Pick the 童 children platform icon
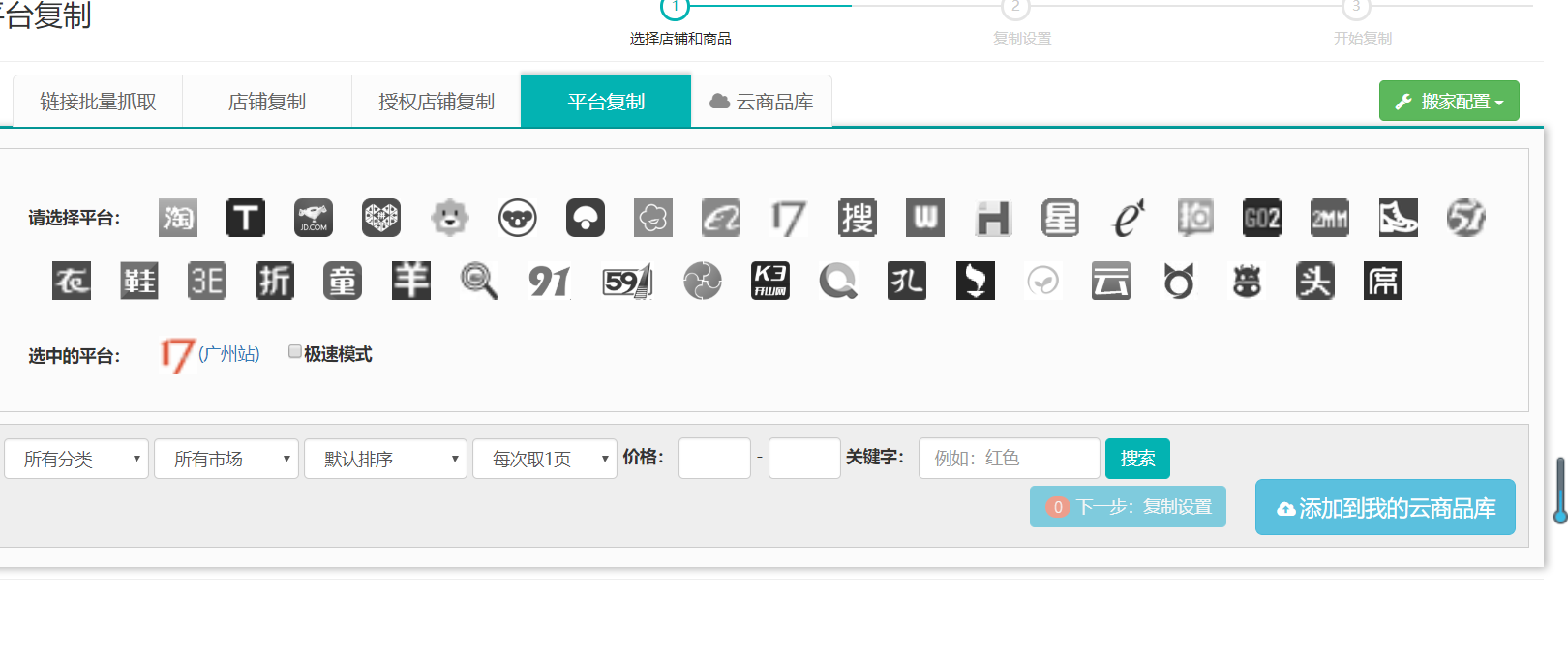Screen dimensions: 1568x656 (343, 281)
